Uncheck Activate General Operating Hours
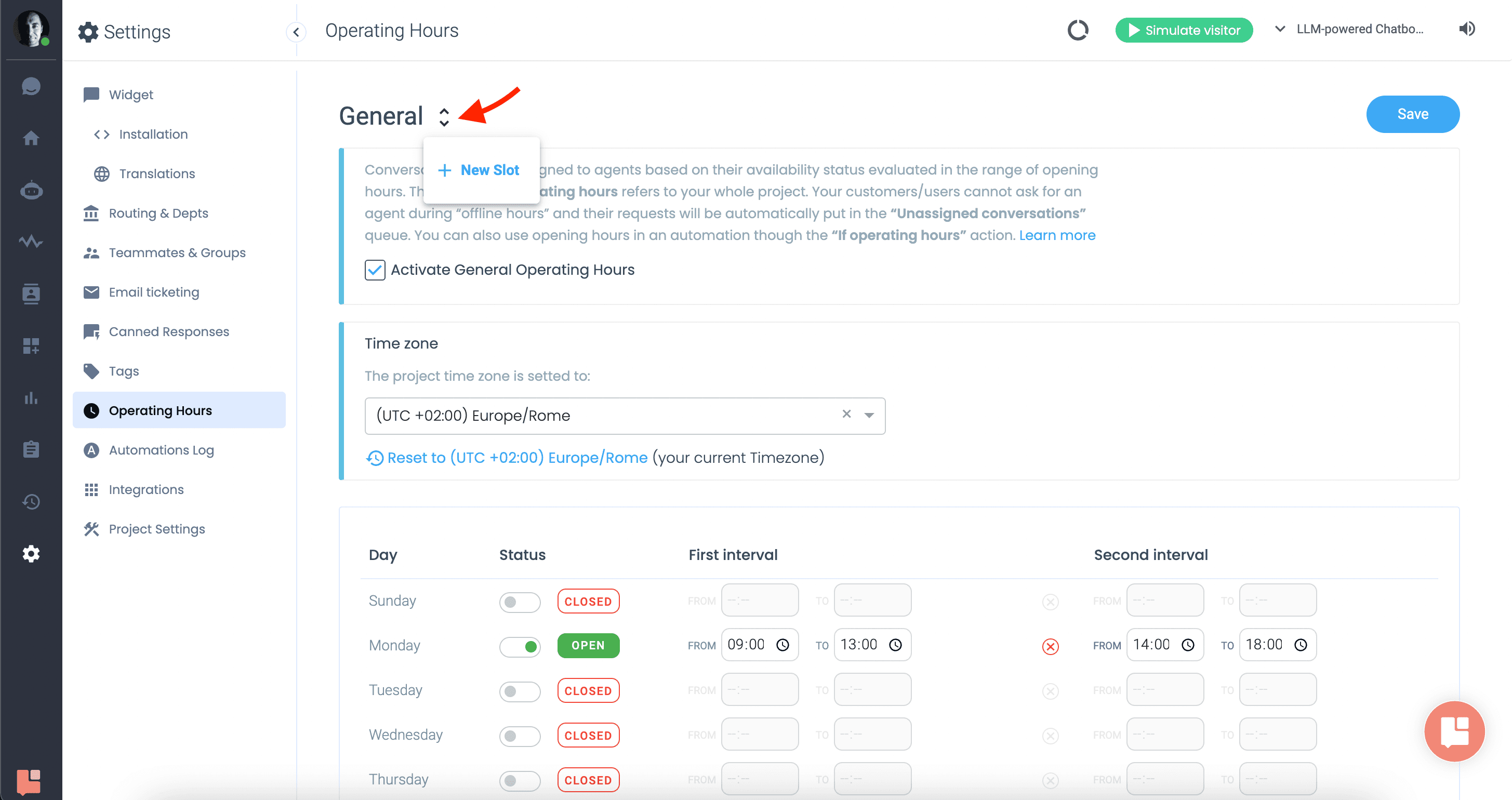The height and width of the screenshot is (800, 1512). [375, 270]
